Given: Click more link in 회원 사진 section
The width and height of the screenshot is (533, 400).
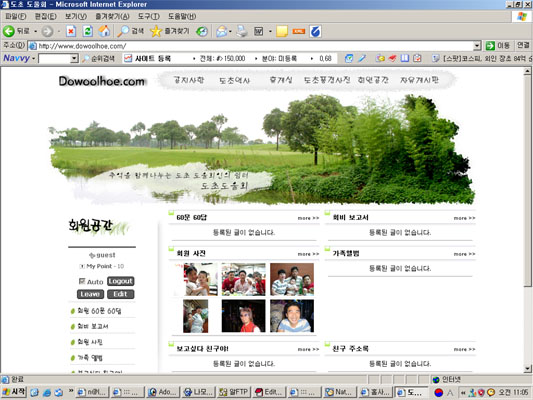Looking at the screenshot, I should click(308, 254).
